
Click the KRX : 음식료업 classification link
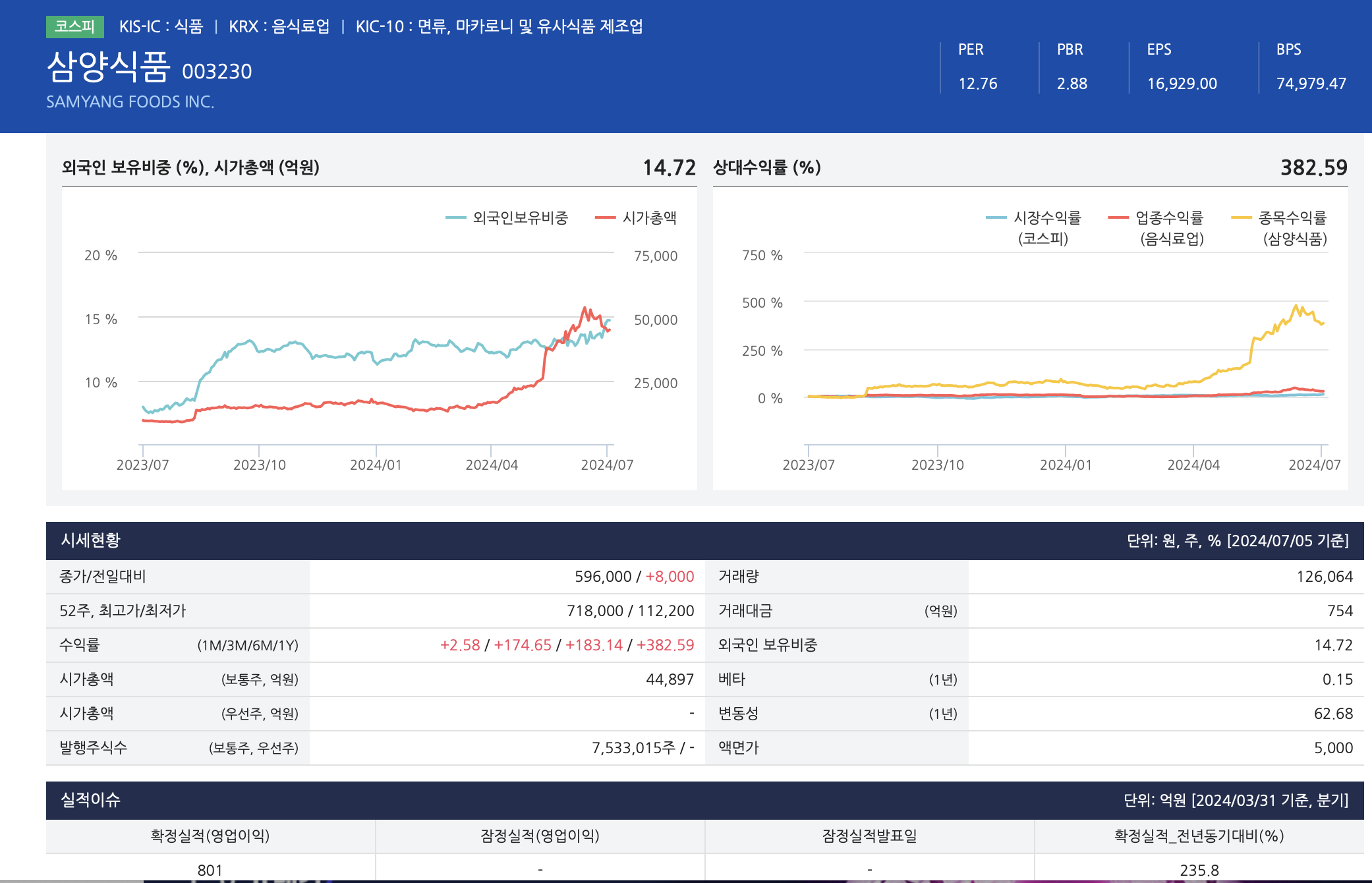pyautogui.click(x=279, y=26)
